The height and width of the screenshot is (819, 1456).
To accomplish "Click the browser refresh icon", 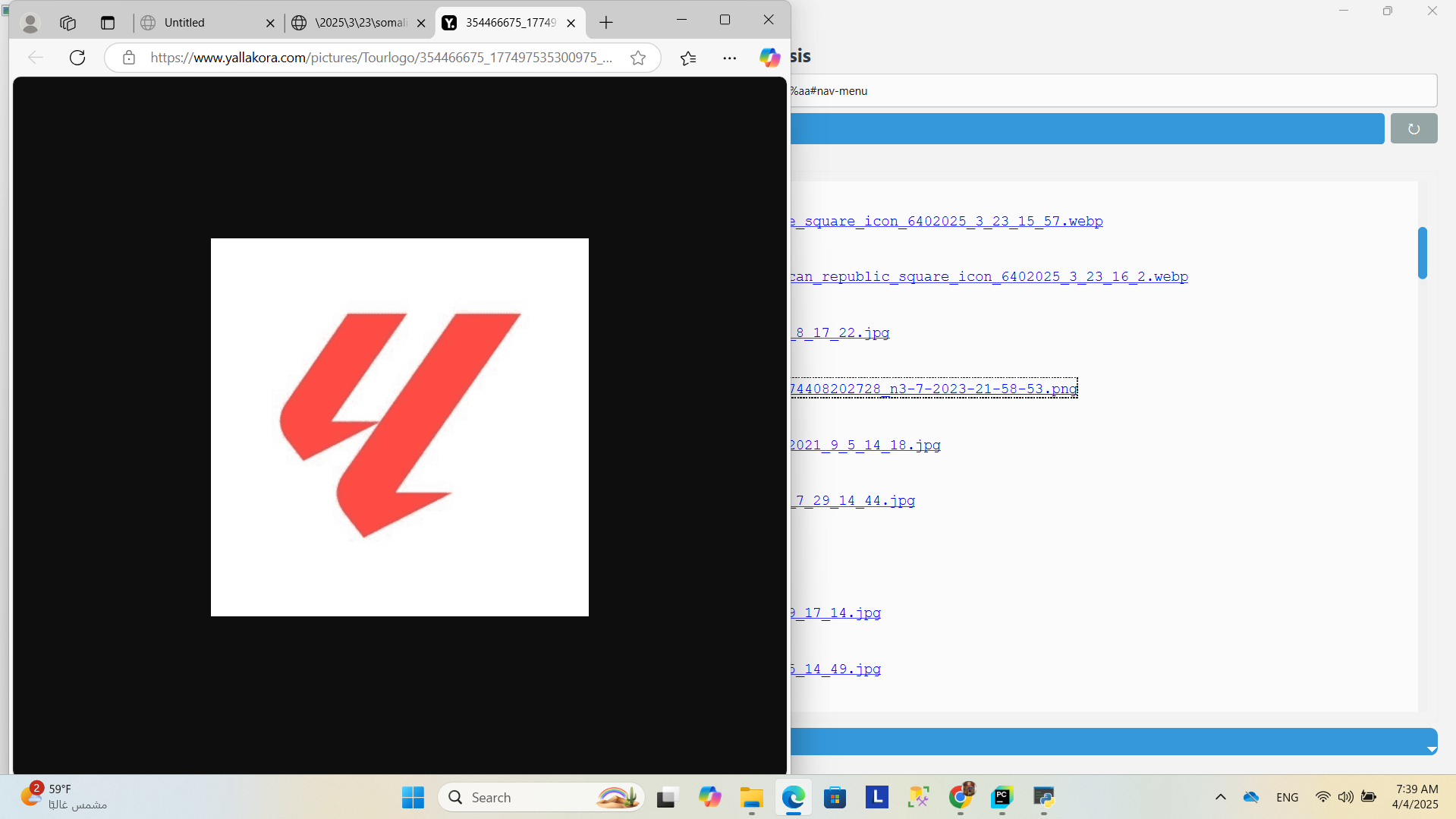I will pos(77,58).
